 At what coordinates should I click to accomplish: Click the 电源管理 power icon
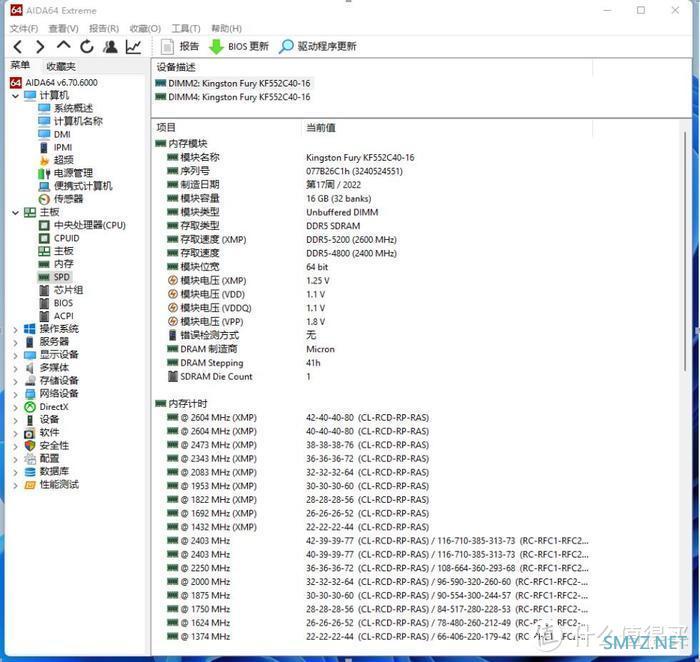click(x=44, y=173)
